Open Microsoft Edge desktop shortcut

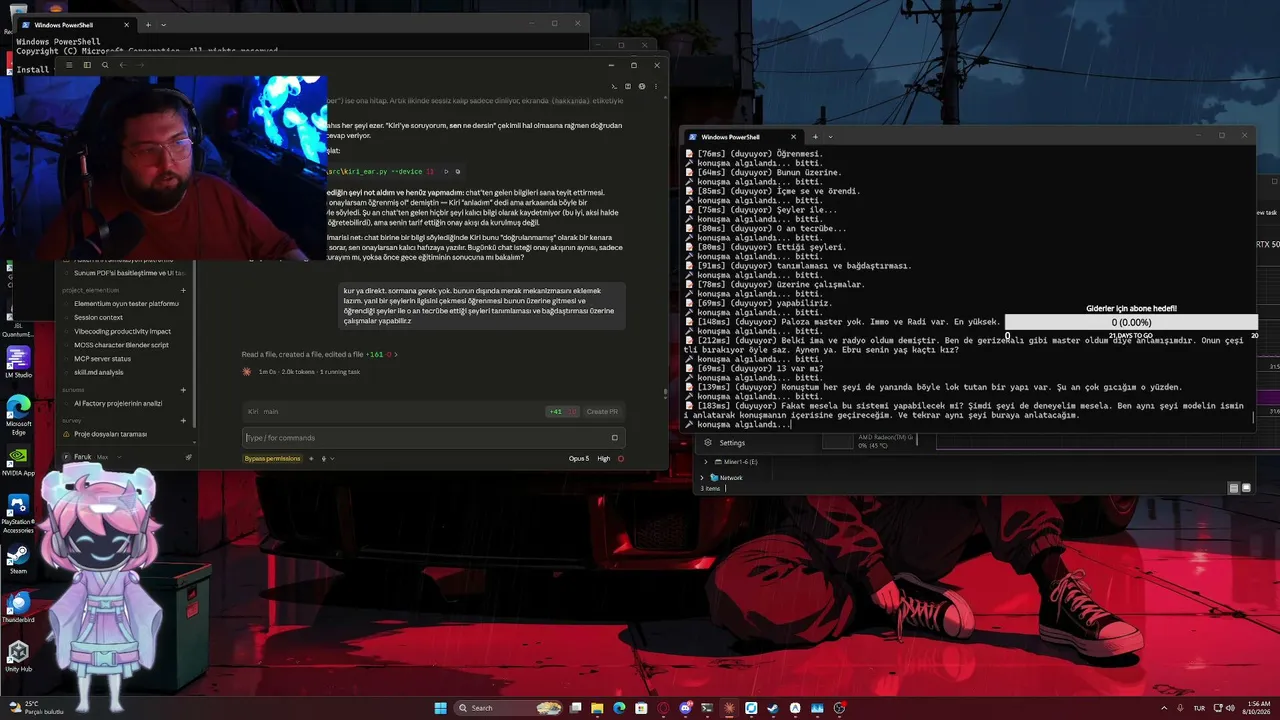pyautogui.click(x=18, y=414)
